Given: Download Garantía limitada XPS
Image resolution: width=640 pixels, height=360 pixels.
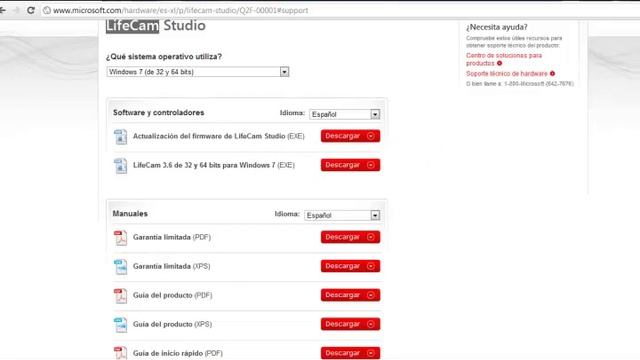Looking at the screenshot, I should [x=350, y=266].
